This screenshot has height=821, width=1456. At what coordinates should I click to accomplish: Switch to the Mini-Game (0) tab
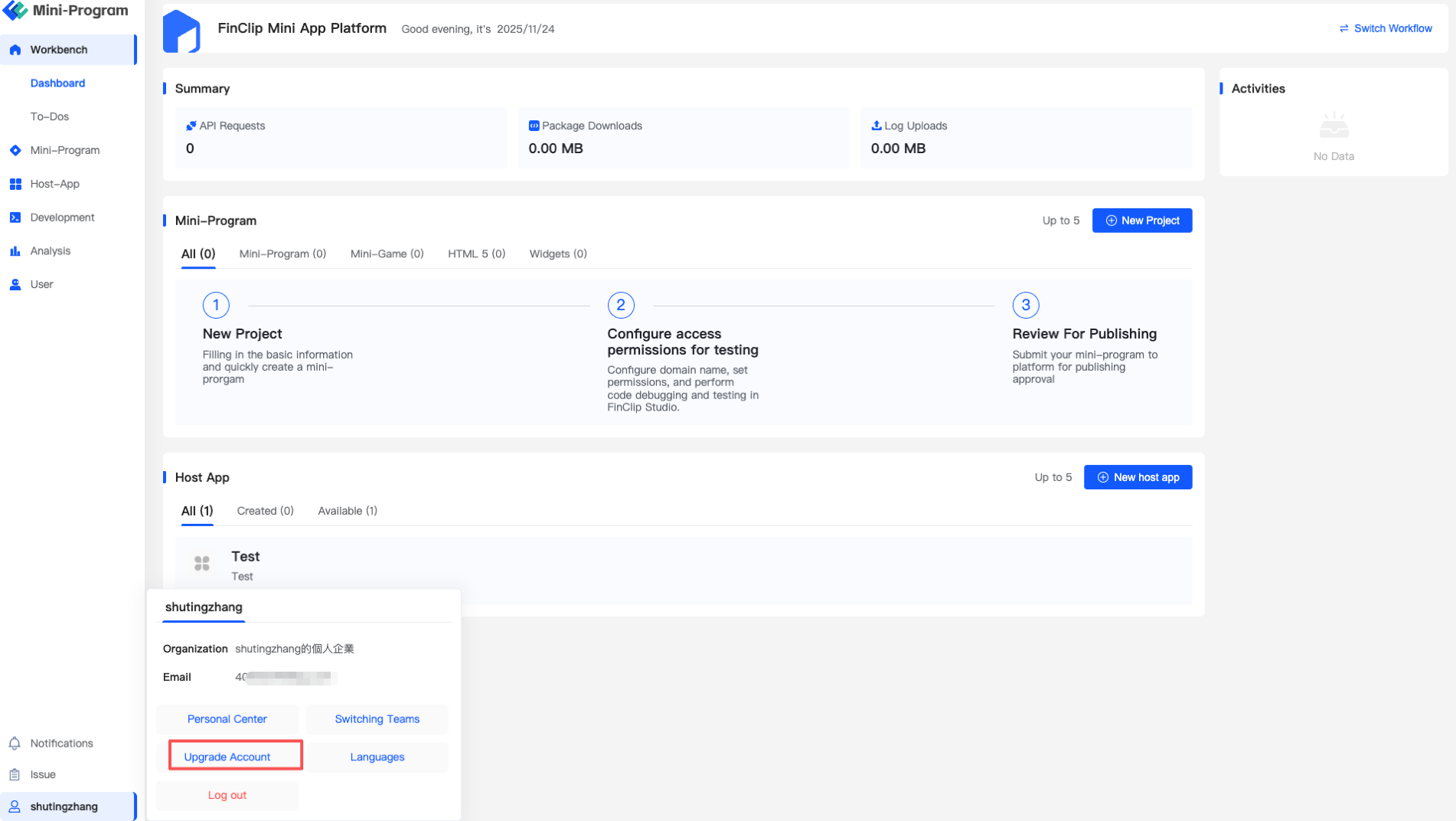coord(387,253)
